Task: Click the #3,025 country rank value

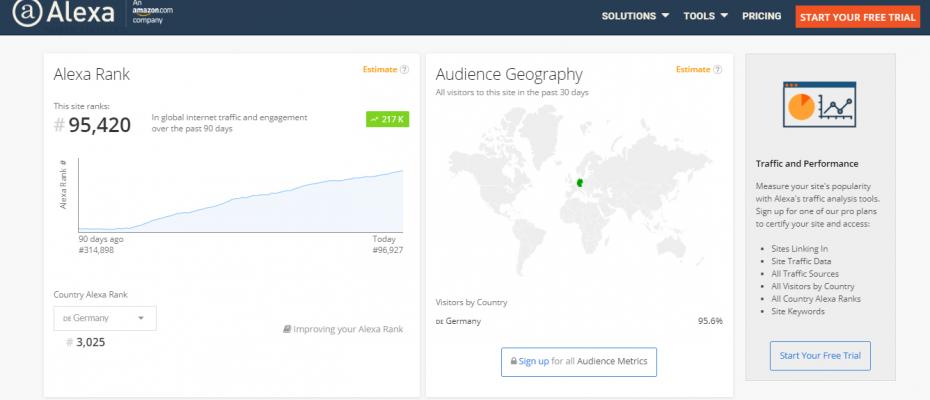Action: [x=85, y=342]
